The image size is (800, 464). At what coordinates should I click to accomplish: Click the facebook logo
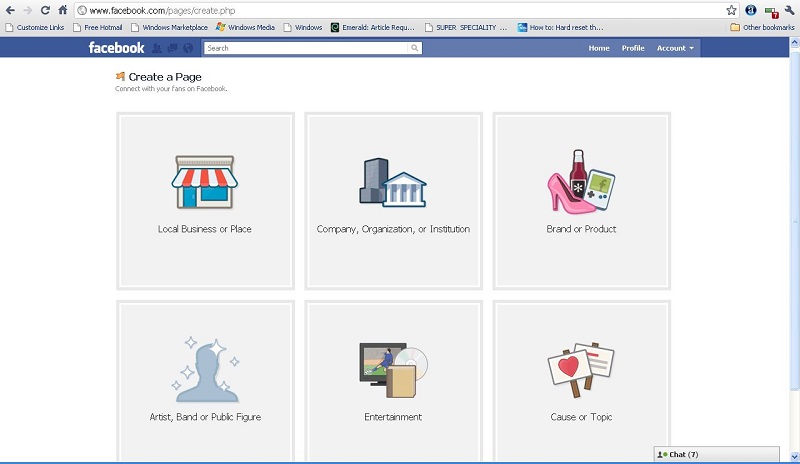point(116,48)
